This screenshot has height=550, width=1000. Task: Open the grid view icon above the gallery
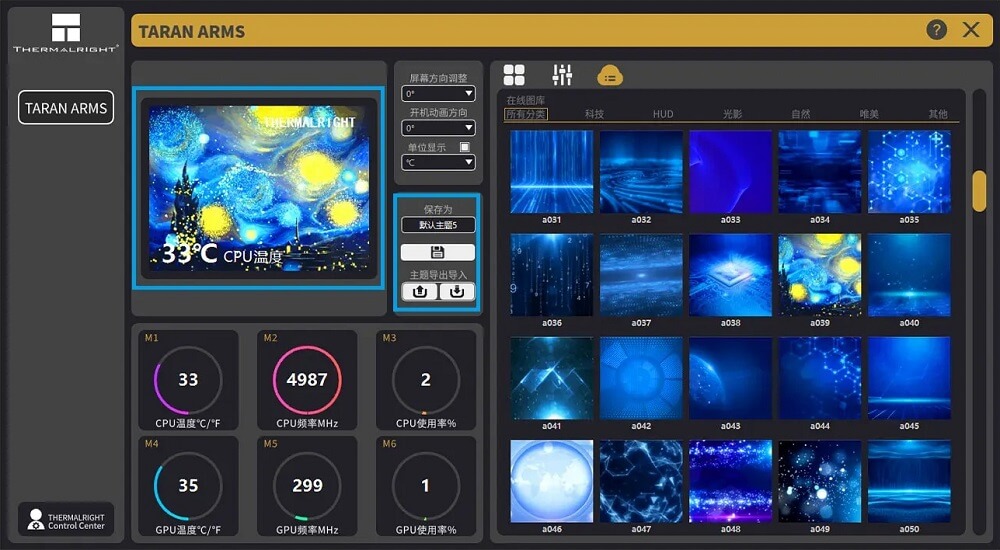coord(514,75)
